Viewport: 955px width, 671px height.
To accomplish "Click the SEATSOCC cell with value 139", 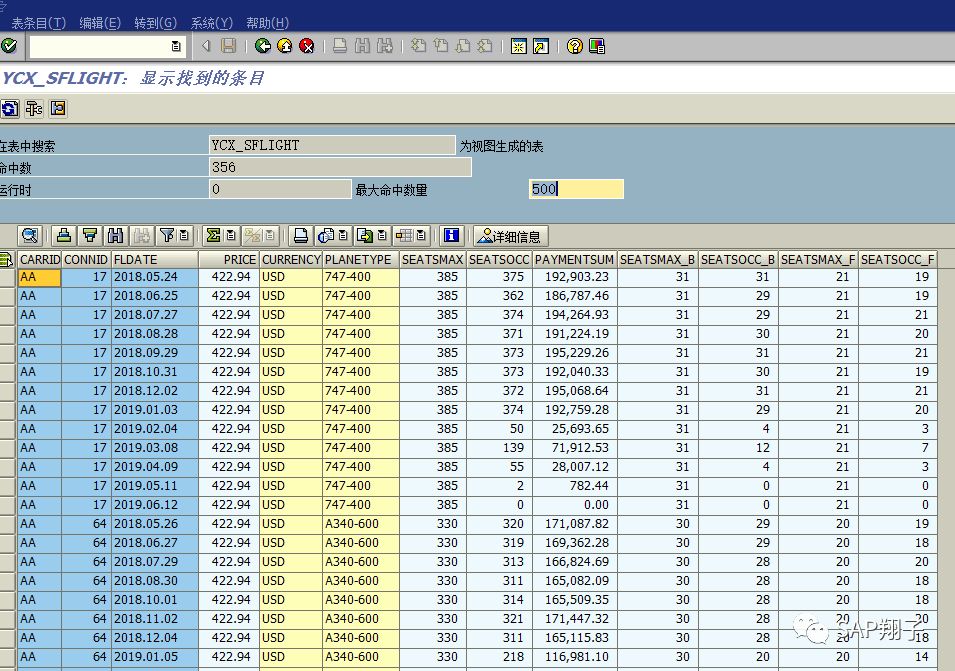I will point(499,448).
